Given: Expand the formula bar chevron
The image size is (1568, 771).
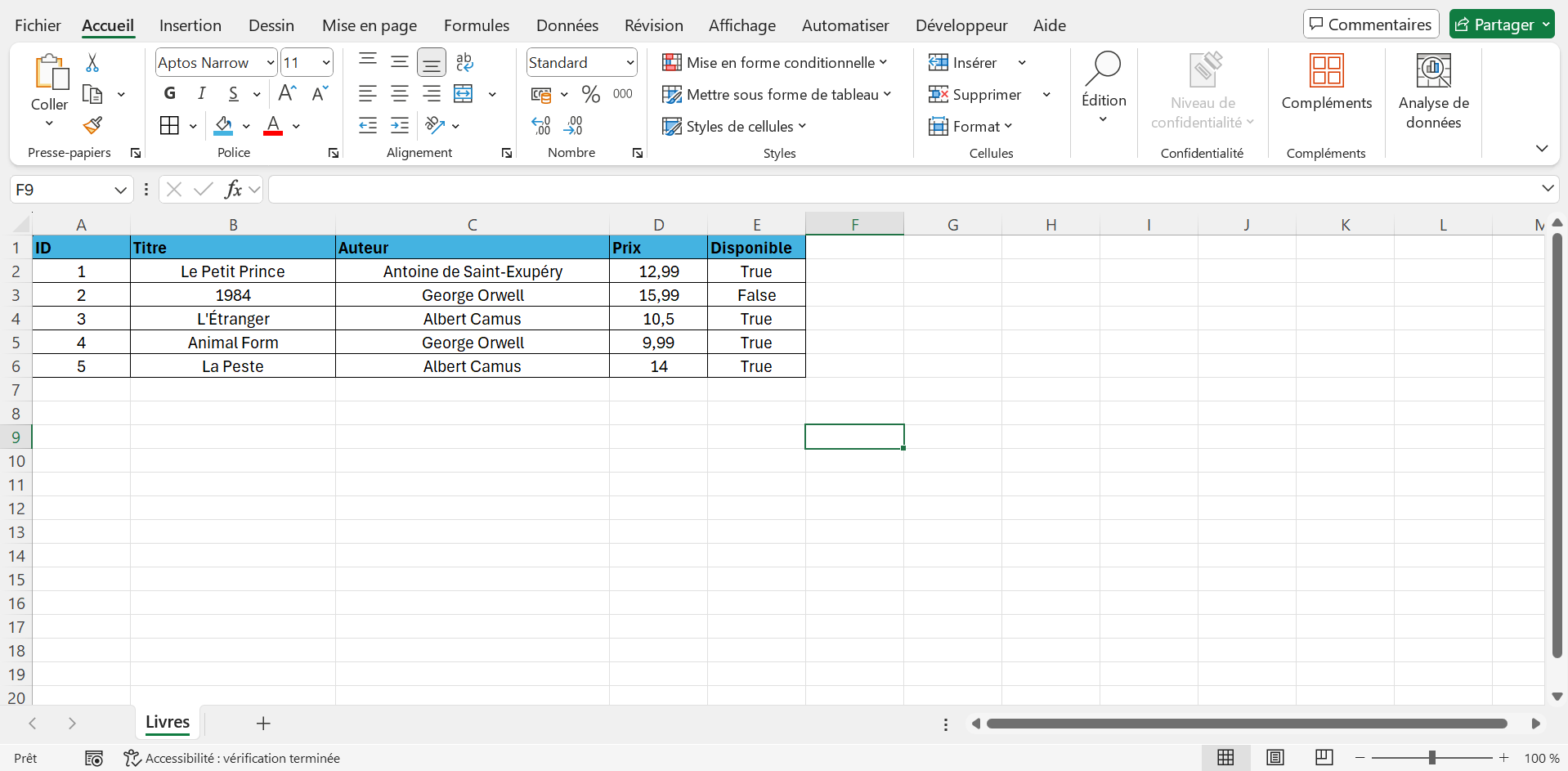Looking at the screenshot, I should [1548, 189].
